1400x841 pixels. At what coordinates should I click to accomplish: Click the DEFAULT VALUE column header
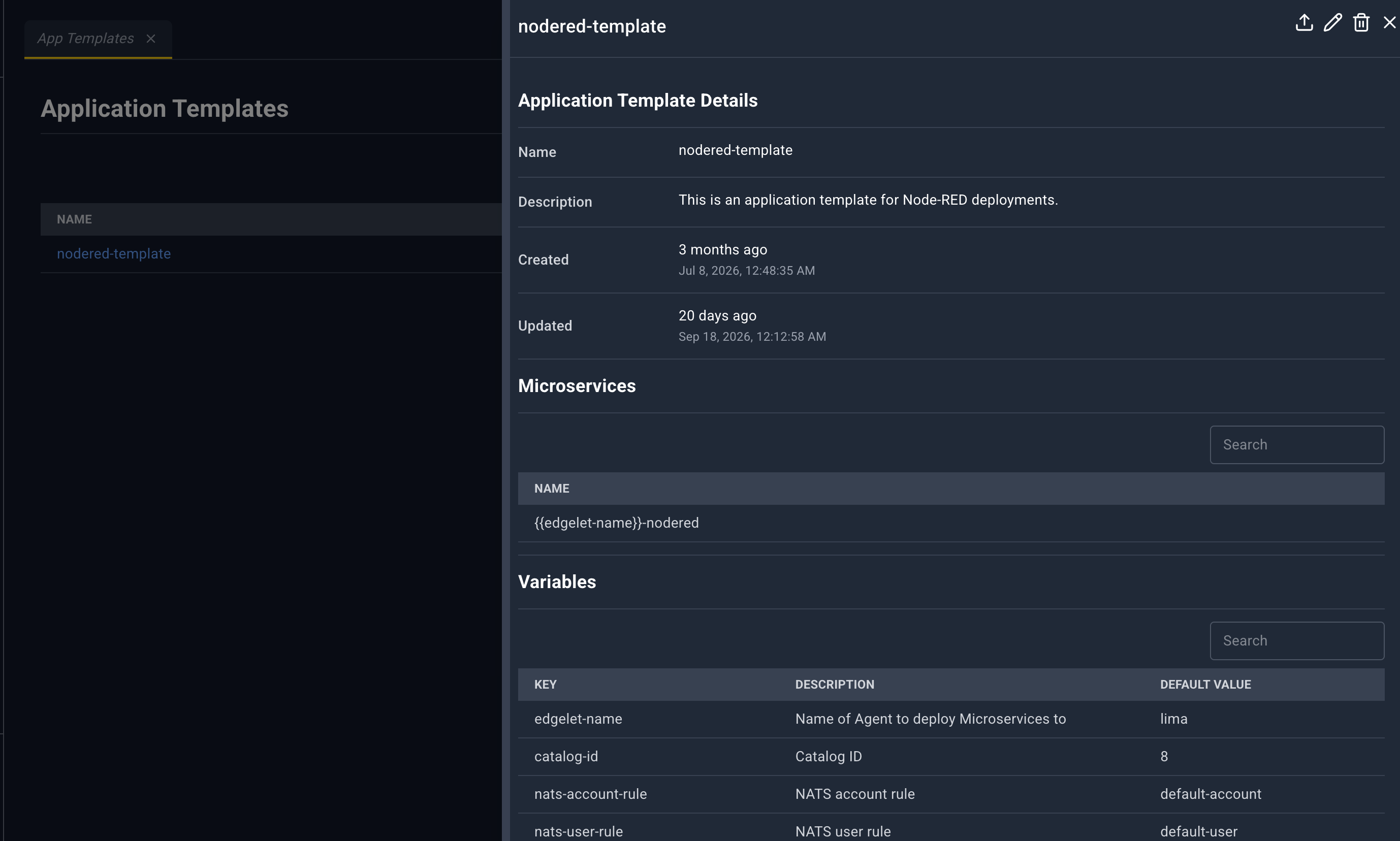click(1205, 685)
